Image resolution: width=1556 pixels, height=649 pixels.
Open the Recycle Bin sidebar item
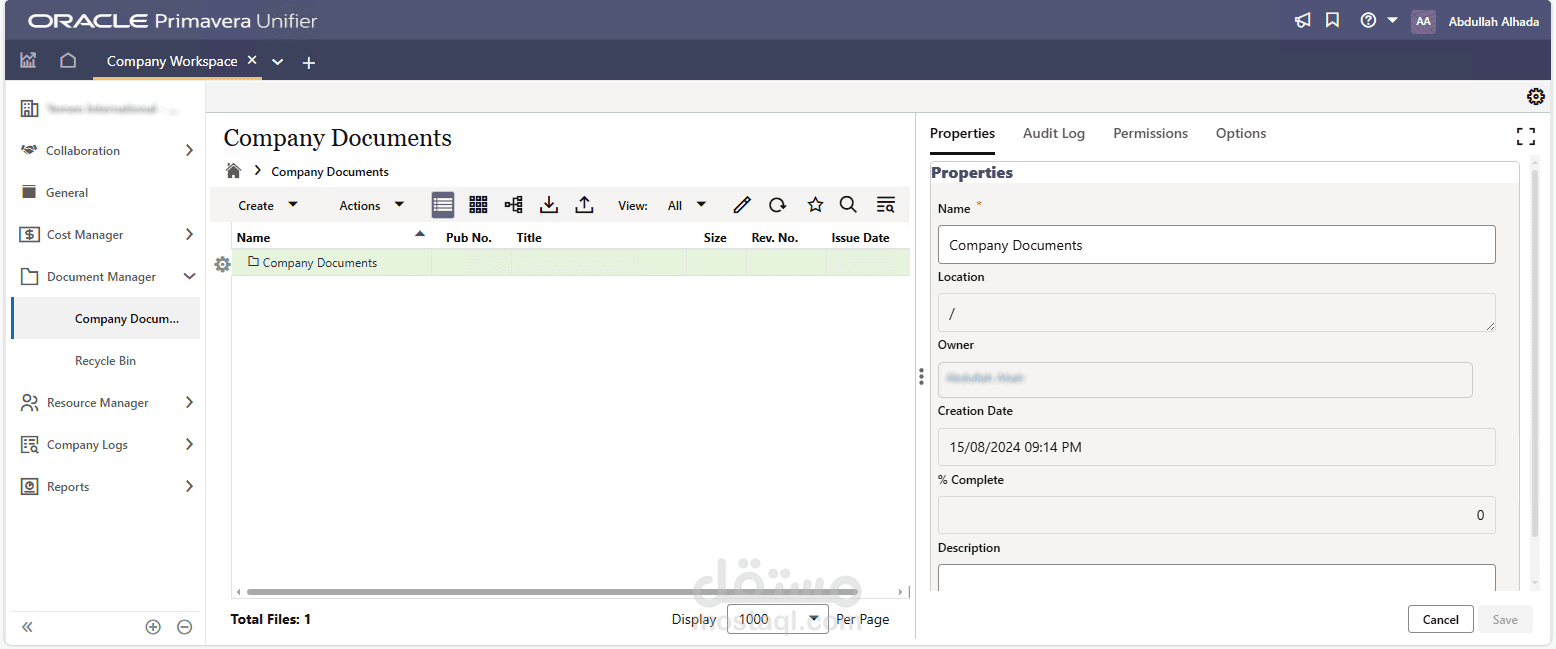click(x=105, y=361)
